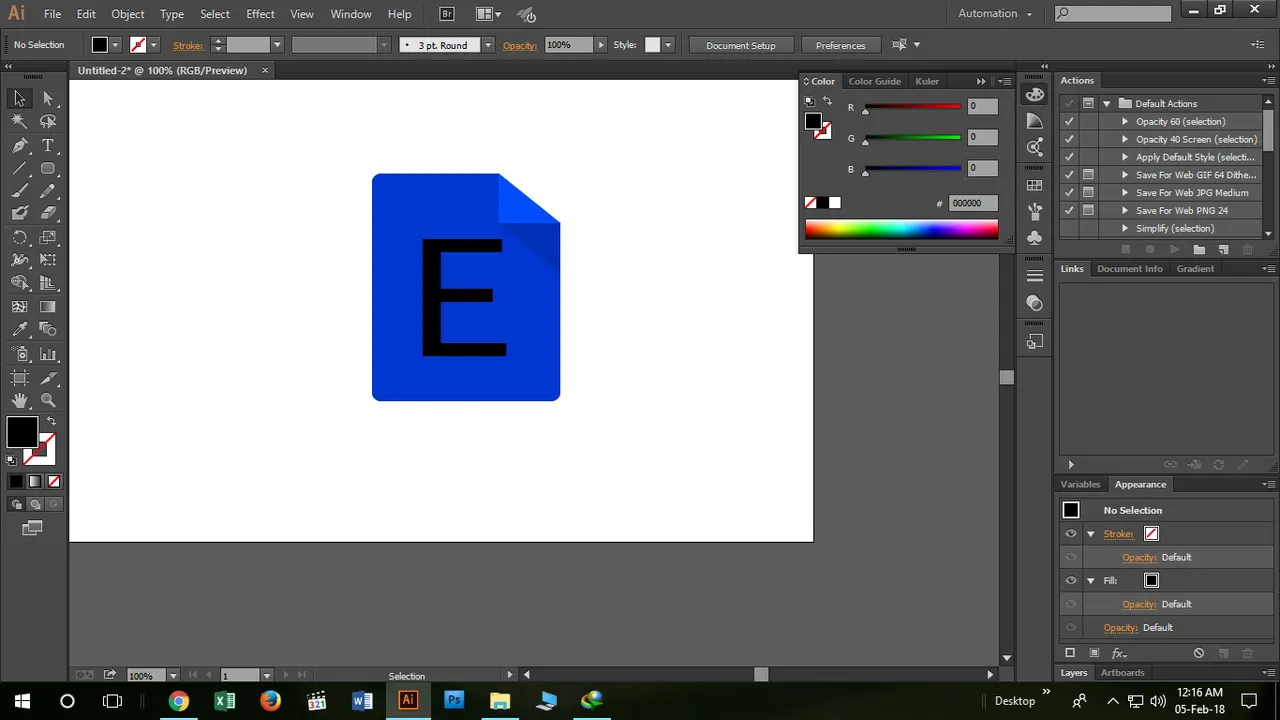Choose the Artboard tool
1280x720 pixels.
point(19,377)
